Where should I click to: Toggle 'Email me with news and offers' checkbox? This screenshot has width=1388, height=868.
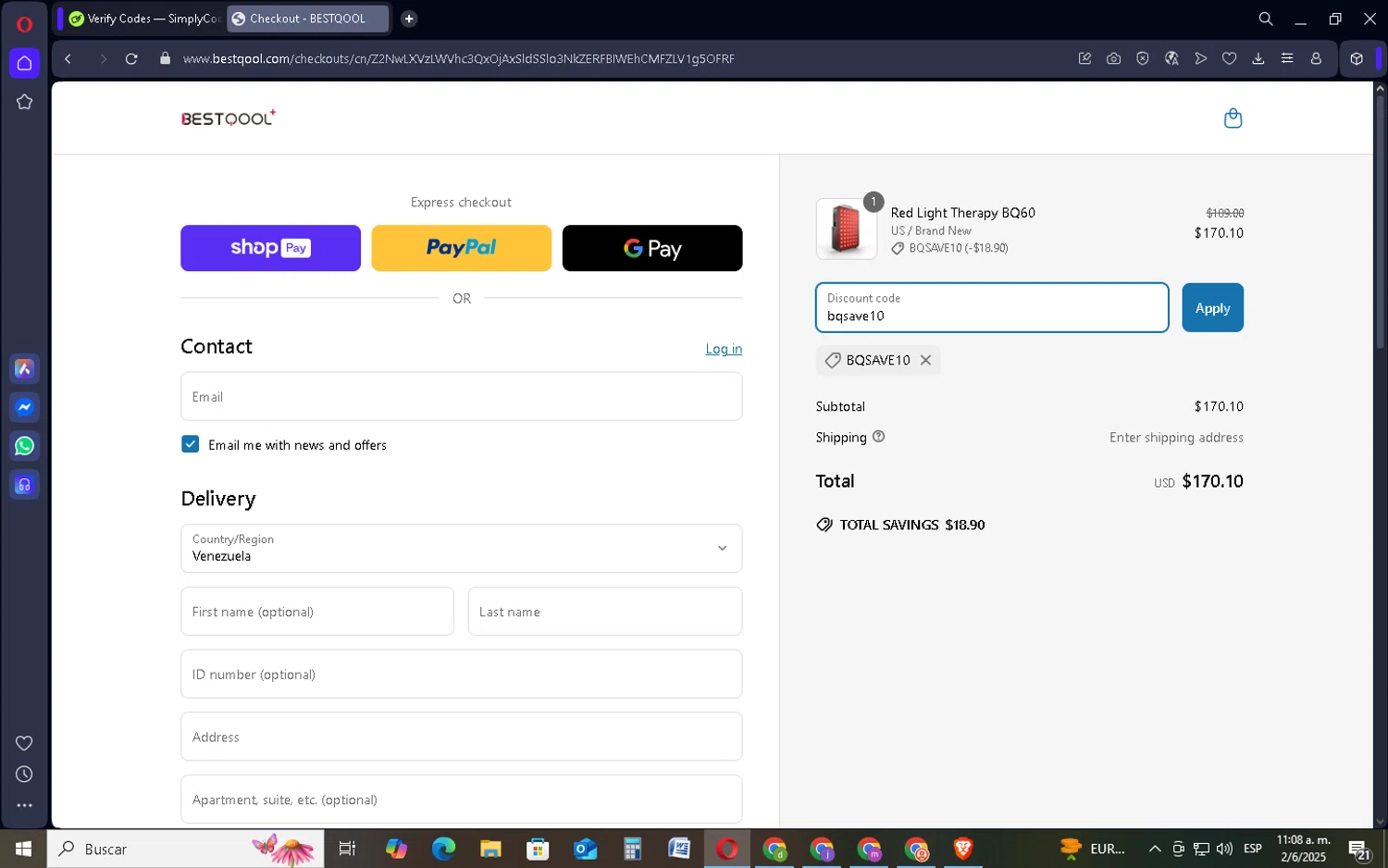191,444
